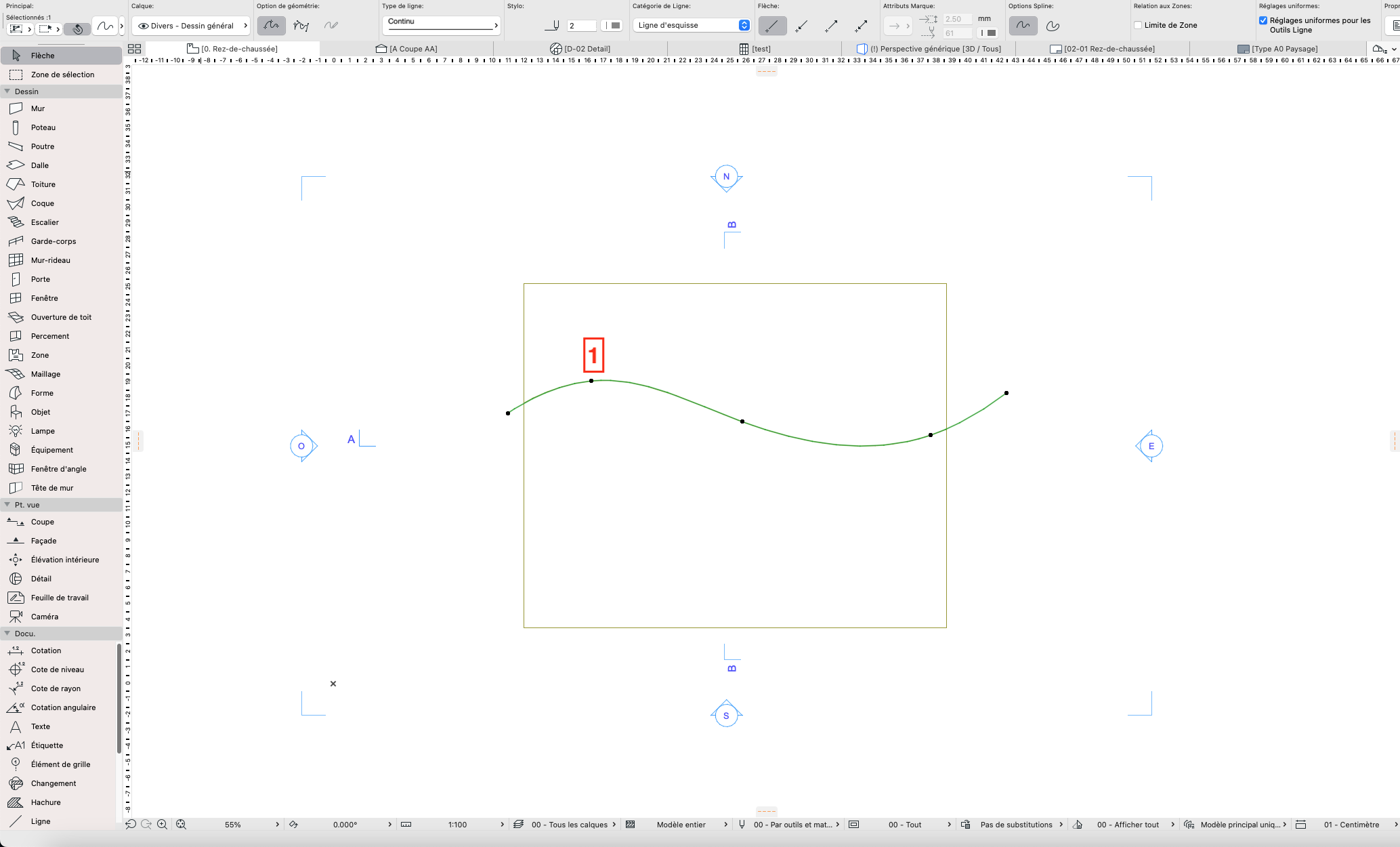Collapse the Dessin toolbox section
Screen dimensions: 1400x847
(x=7, y=91)
